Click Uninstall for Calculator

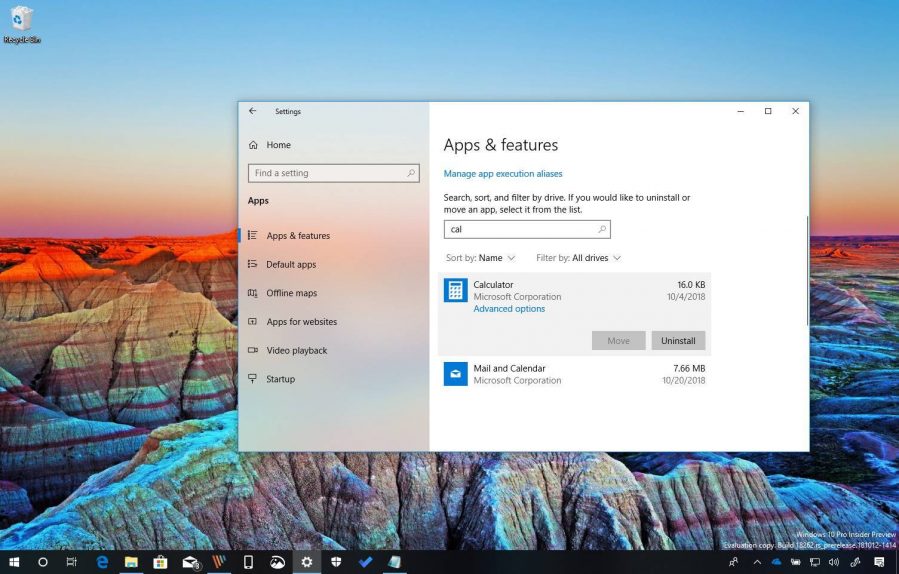[678, 341]
